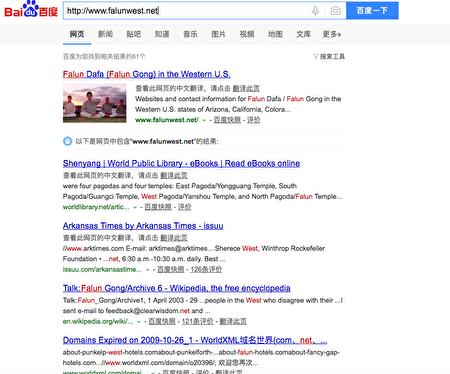Screen dimensions: 450x374
Task: Expand dropdown arrow next to issuu.com URL
Action: (147, 270)
